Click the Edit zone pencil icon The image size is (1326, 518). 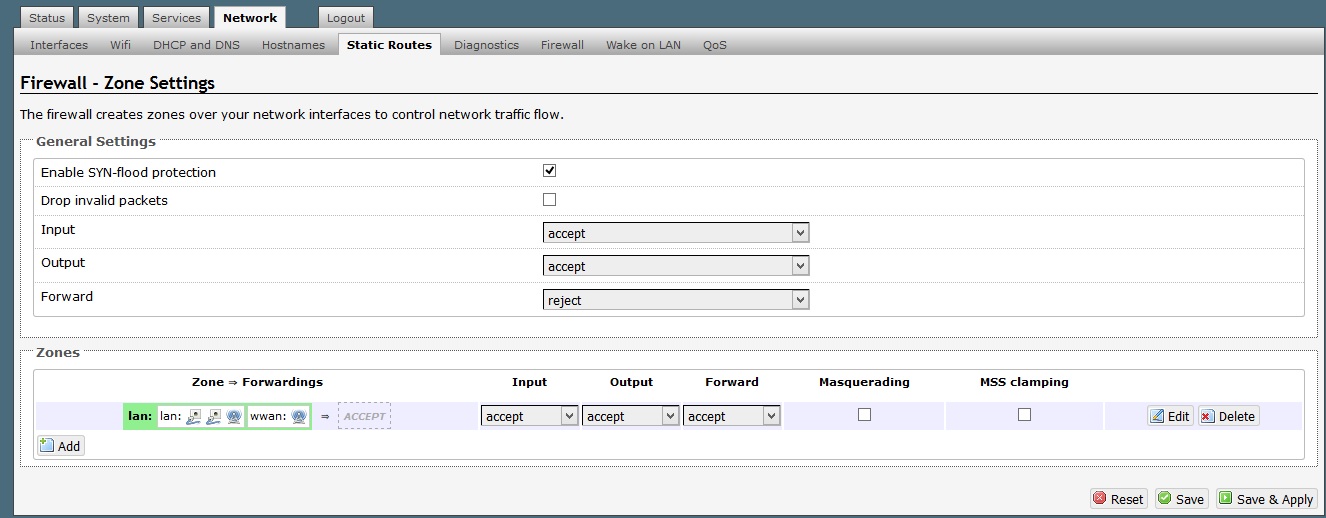coord(1157,417)
